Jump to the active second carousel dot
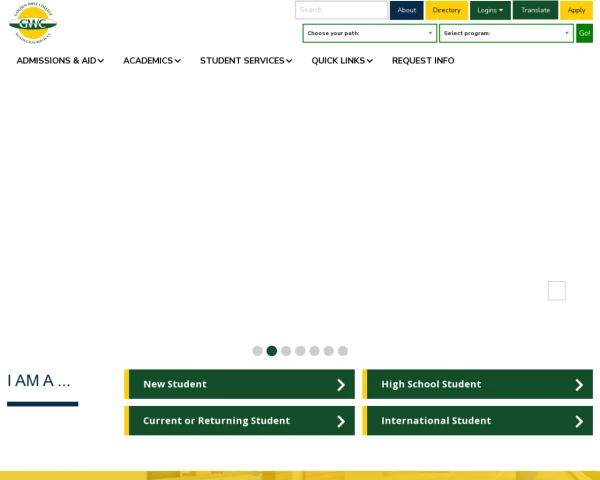 (272, 351)
